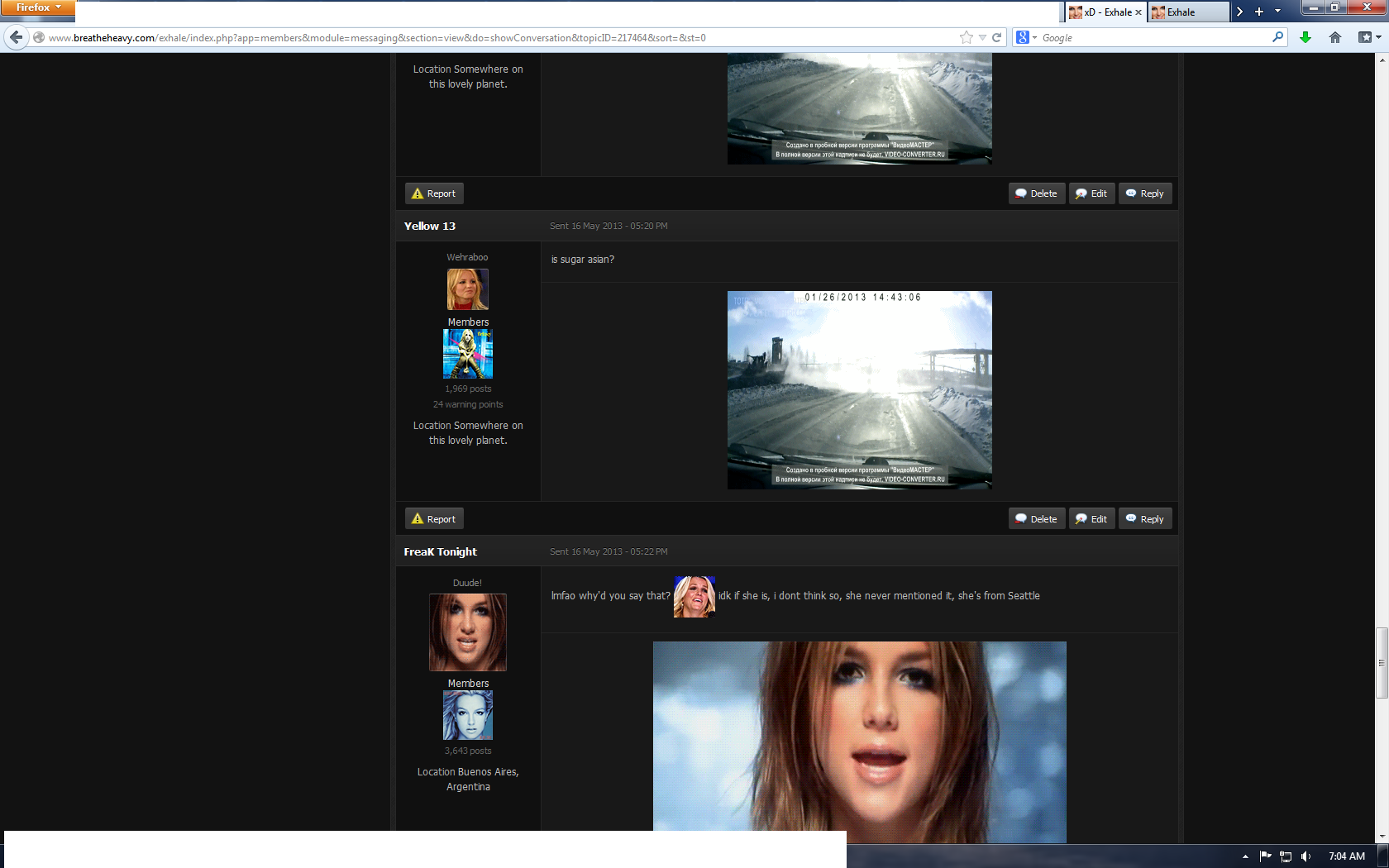Click the dashcam image dated 01/26/2013
The image size is (1389, 868).
click(x=860, y=390)
